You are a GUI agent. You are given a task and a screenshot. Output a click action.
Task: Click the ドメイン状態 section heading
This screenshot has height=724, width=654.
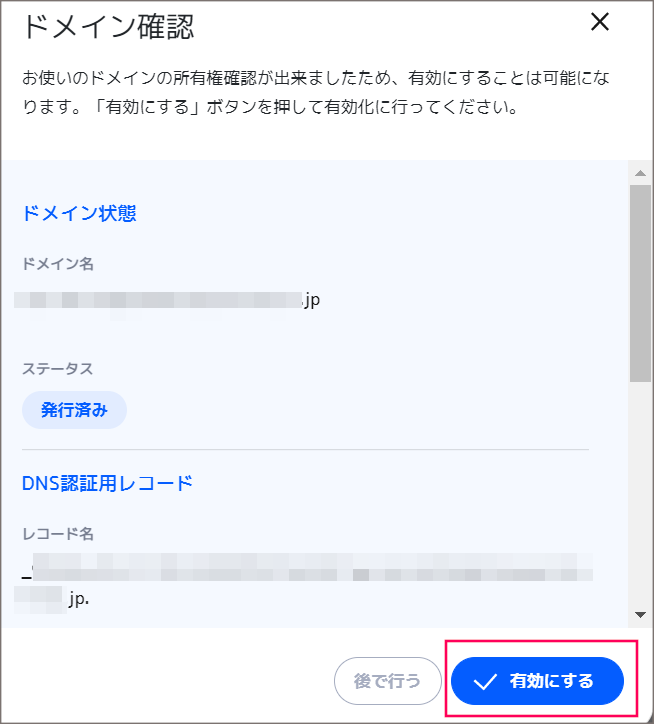[79, 213]
